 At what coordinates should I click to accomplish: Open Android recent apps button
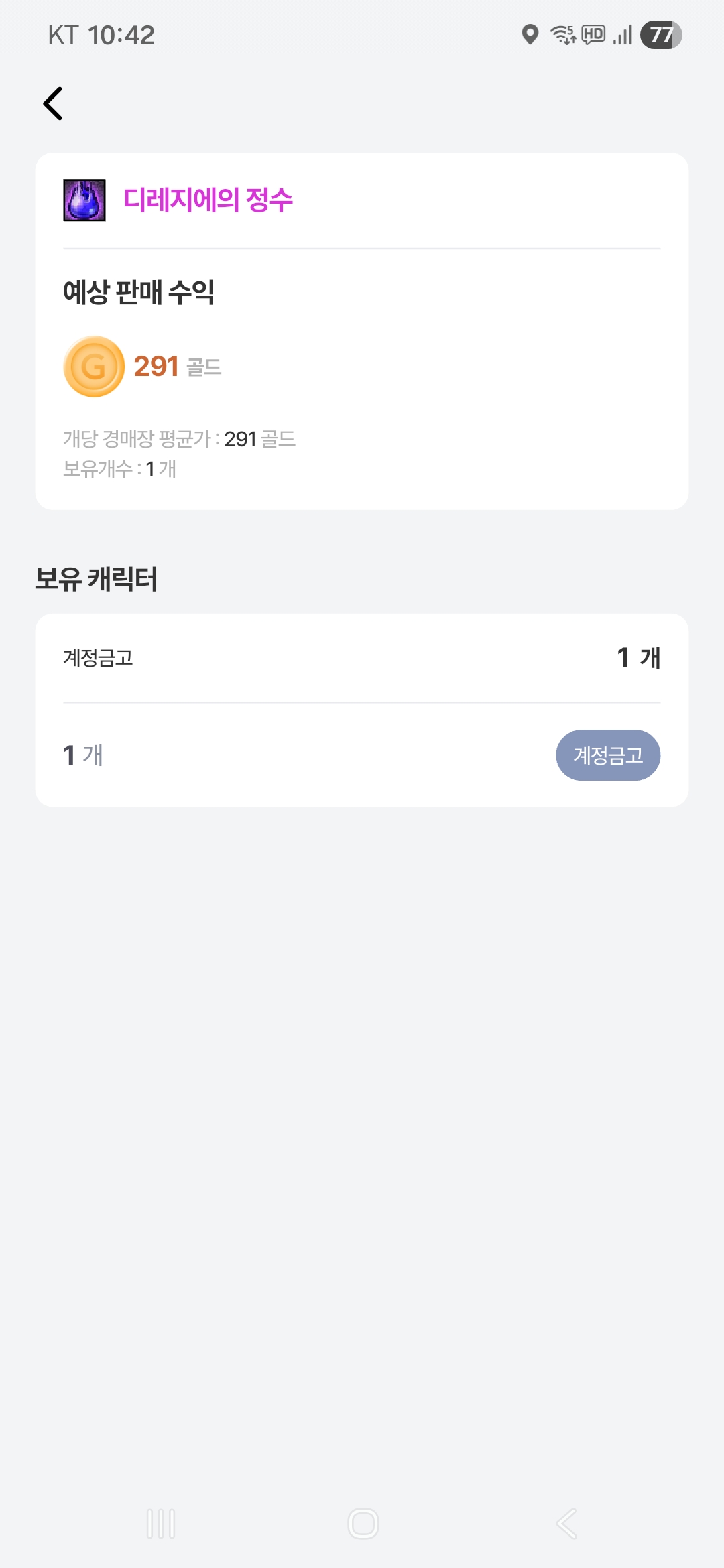point(161,1524)
